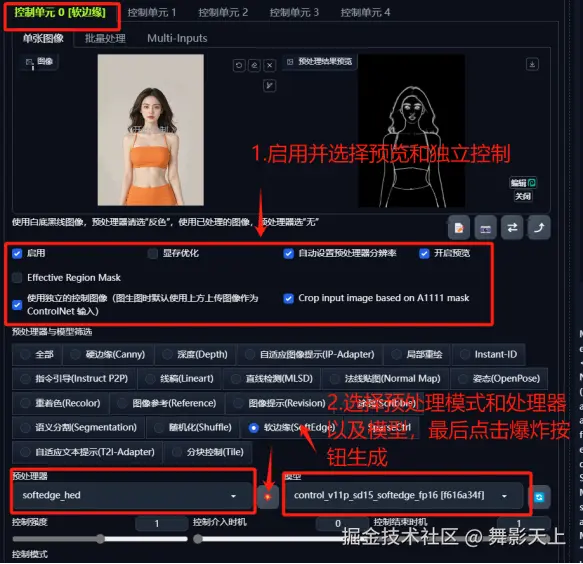This screenshot has height=564, width=583.
Task: Run preprocessor with the explosion button
Action: point(268,497)
